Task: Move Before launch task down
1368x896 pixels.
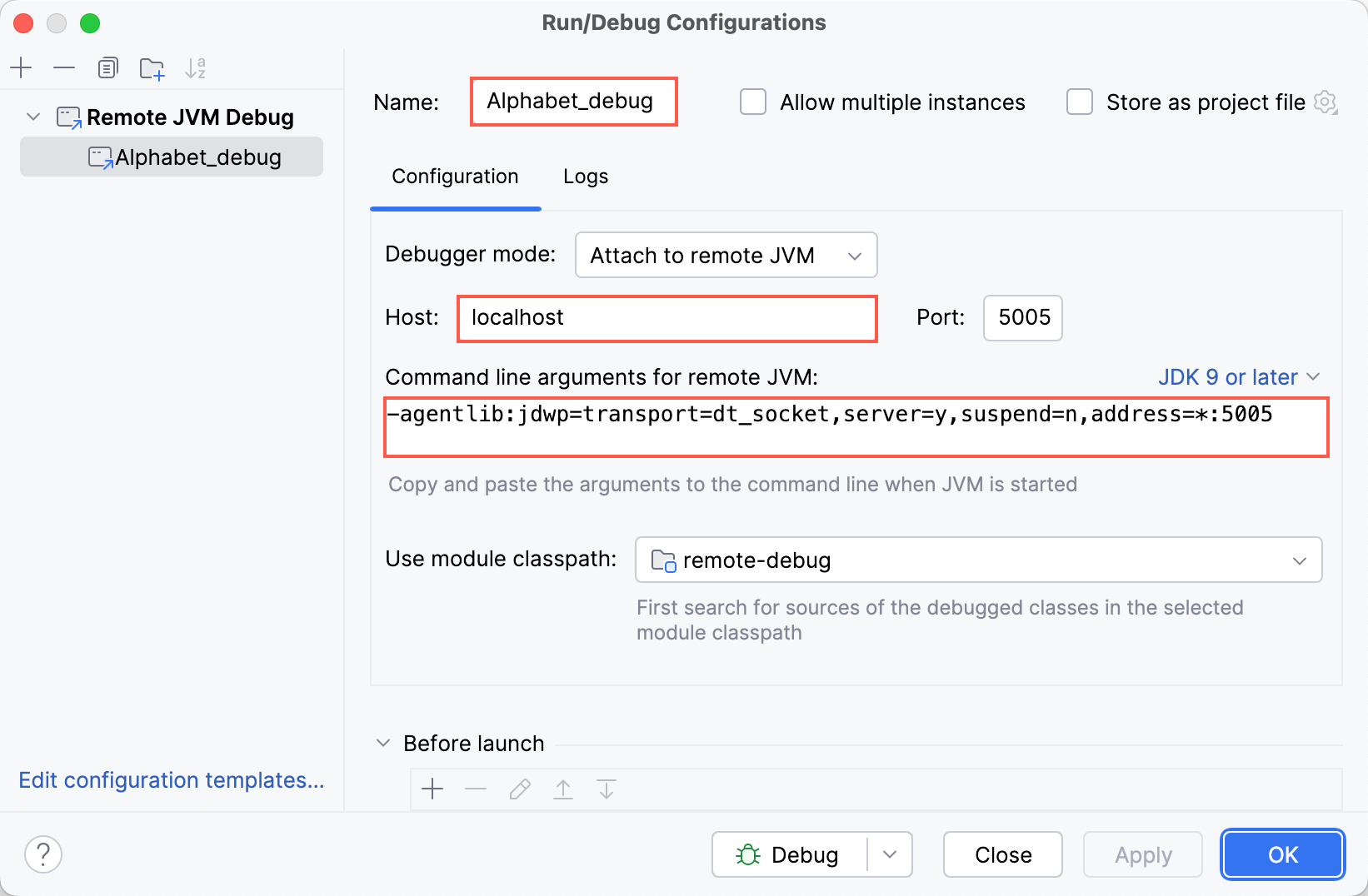Action: point(606,789)
